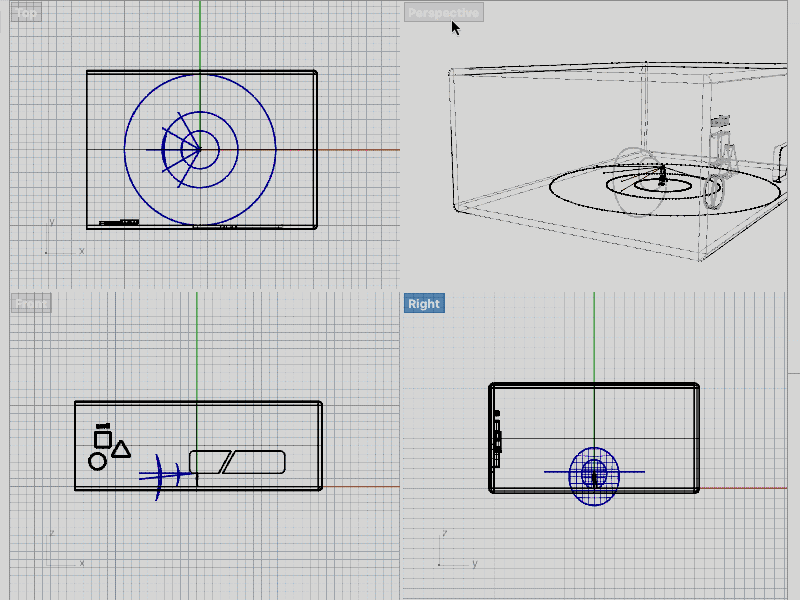
Task: Click the world axes icon in Right viewport
Action: (451, 552)
